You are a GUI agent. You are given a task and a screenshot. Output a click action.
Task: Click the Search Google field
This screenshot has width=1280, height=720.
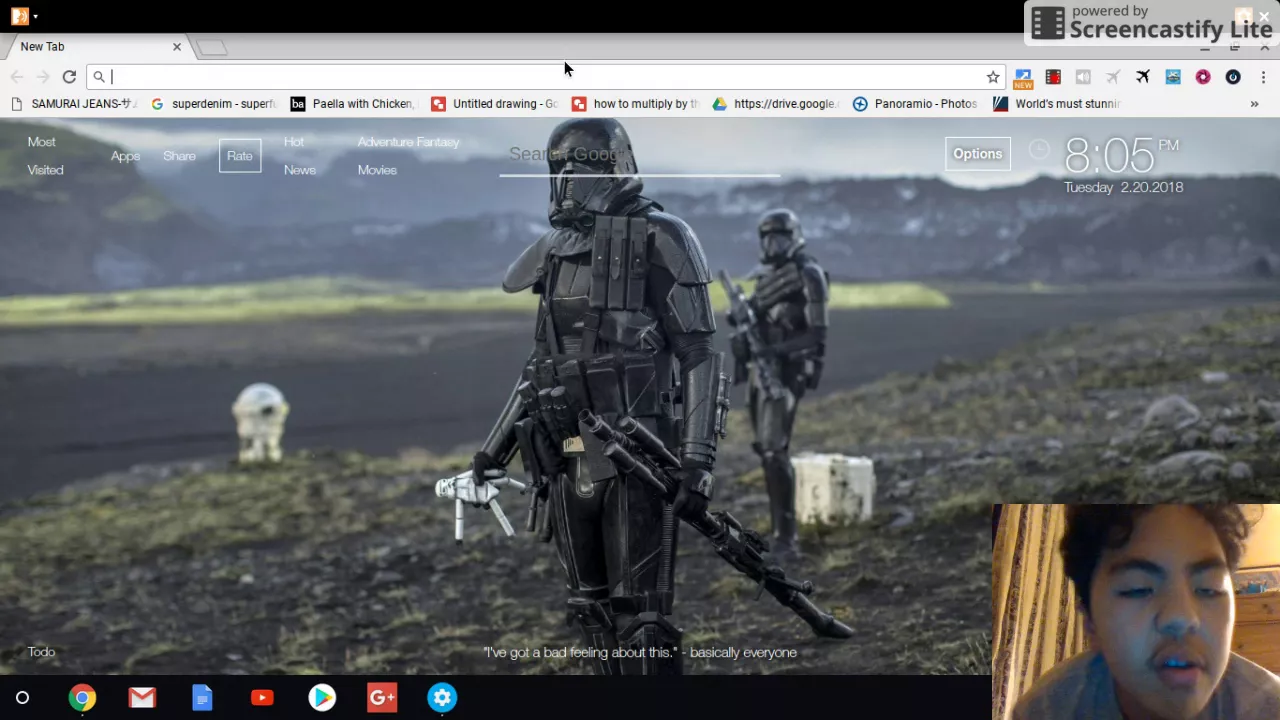tap(639, 155)
